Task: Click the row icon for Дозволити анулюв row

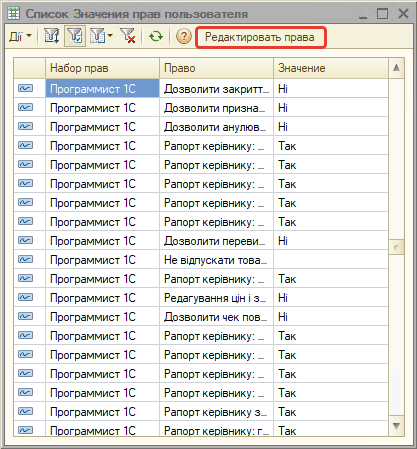Action: point(26,126)
